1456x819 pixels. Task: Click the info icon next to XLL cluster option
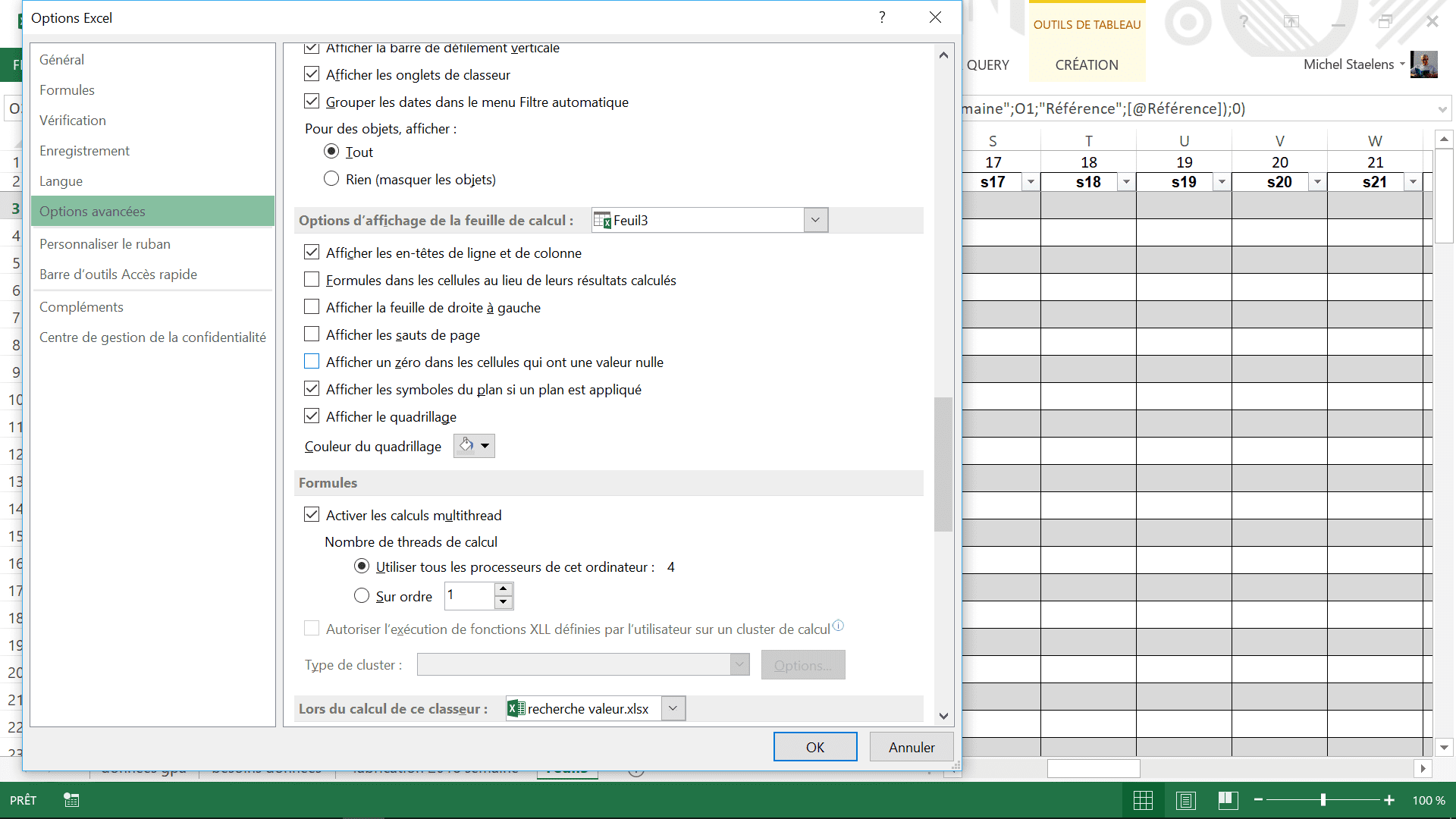[x=838, y=626]
